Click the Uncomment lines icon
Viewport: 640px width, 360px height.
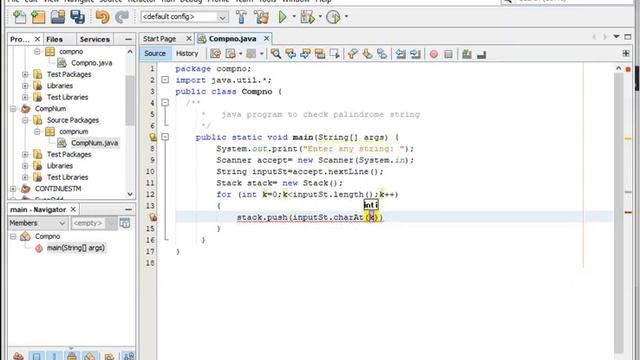(482, 54)
